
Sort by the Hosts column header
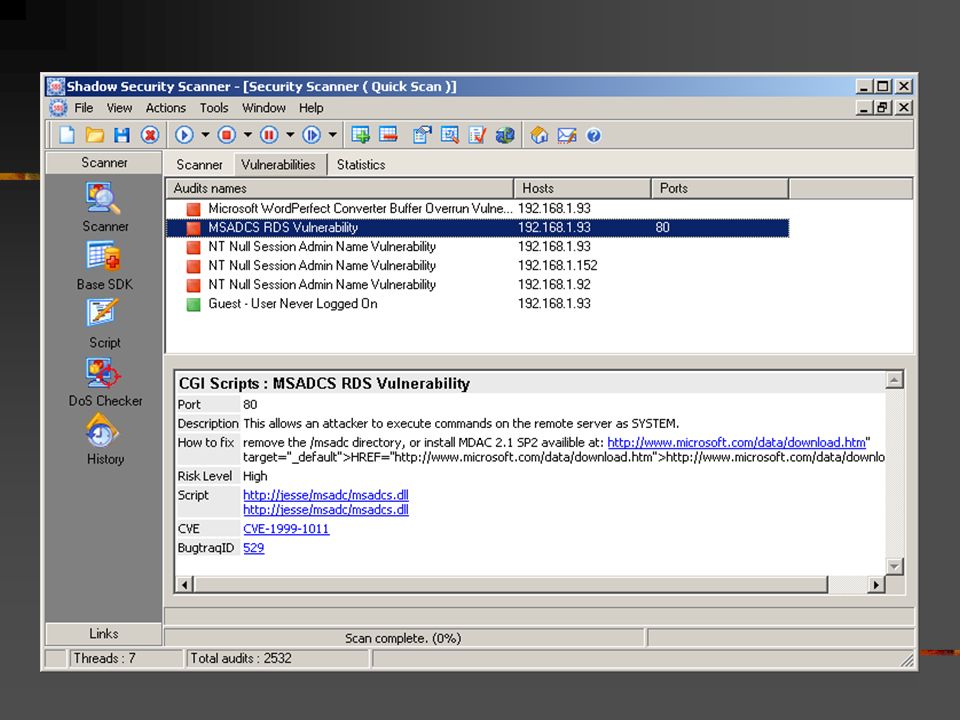[x=583, y=188]
